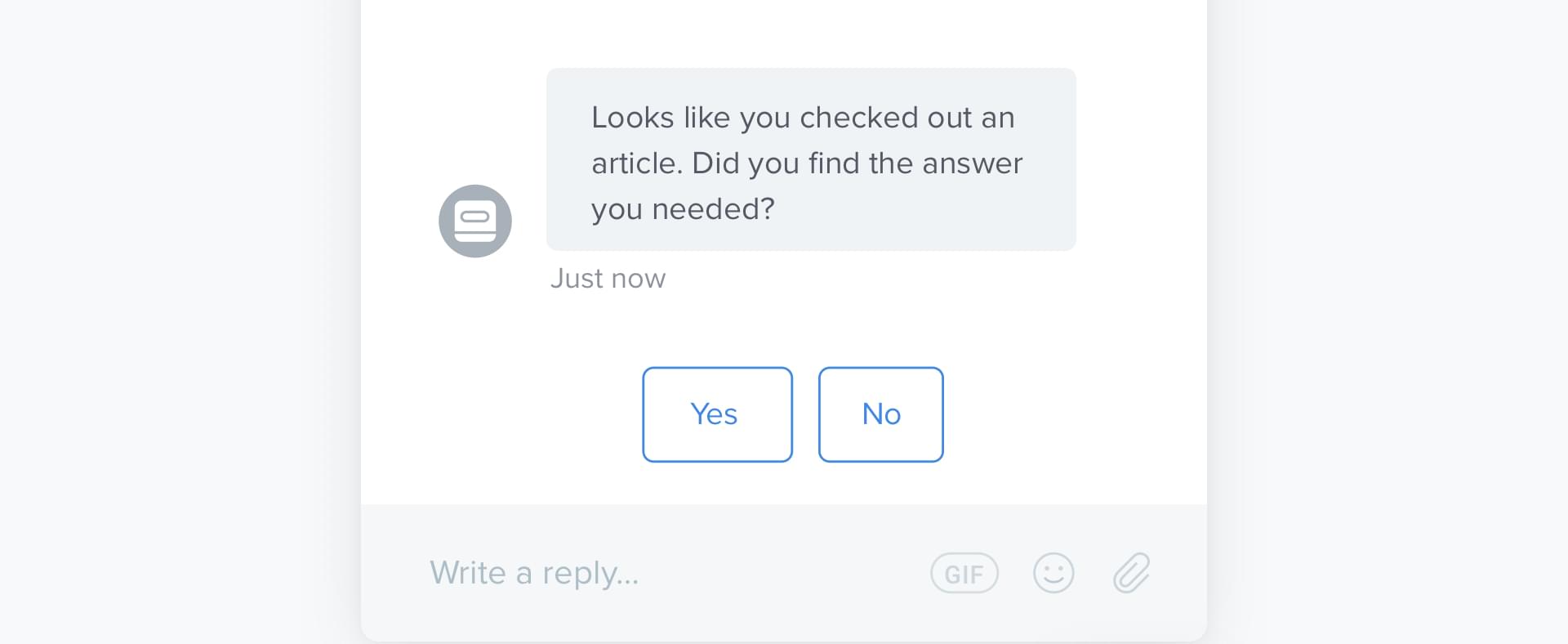Click the Just now timestamp
This screenshot has width=1568, height=644.
click(608, 279)
